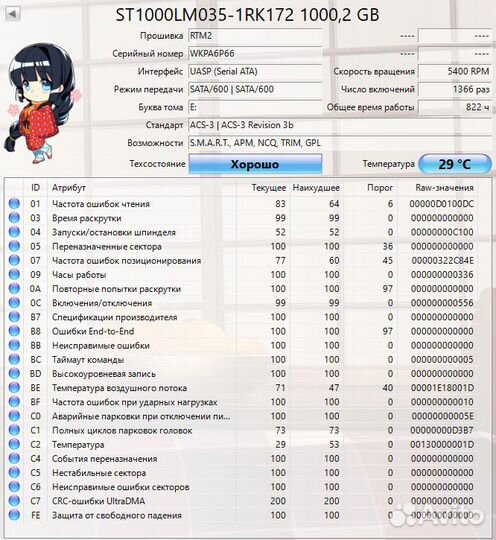This screenshot has height=540, width=496.
Task: Click the ID column header
Action: [x=35, y=188]
